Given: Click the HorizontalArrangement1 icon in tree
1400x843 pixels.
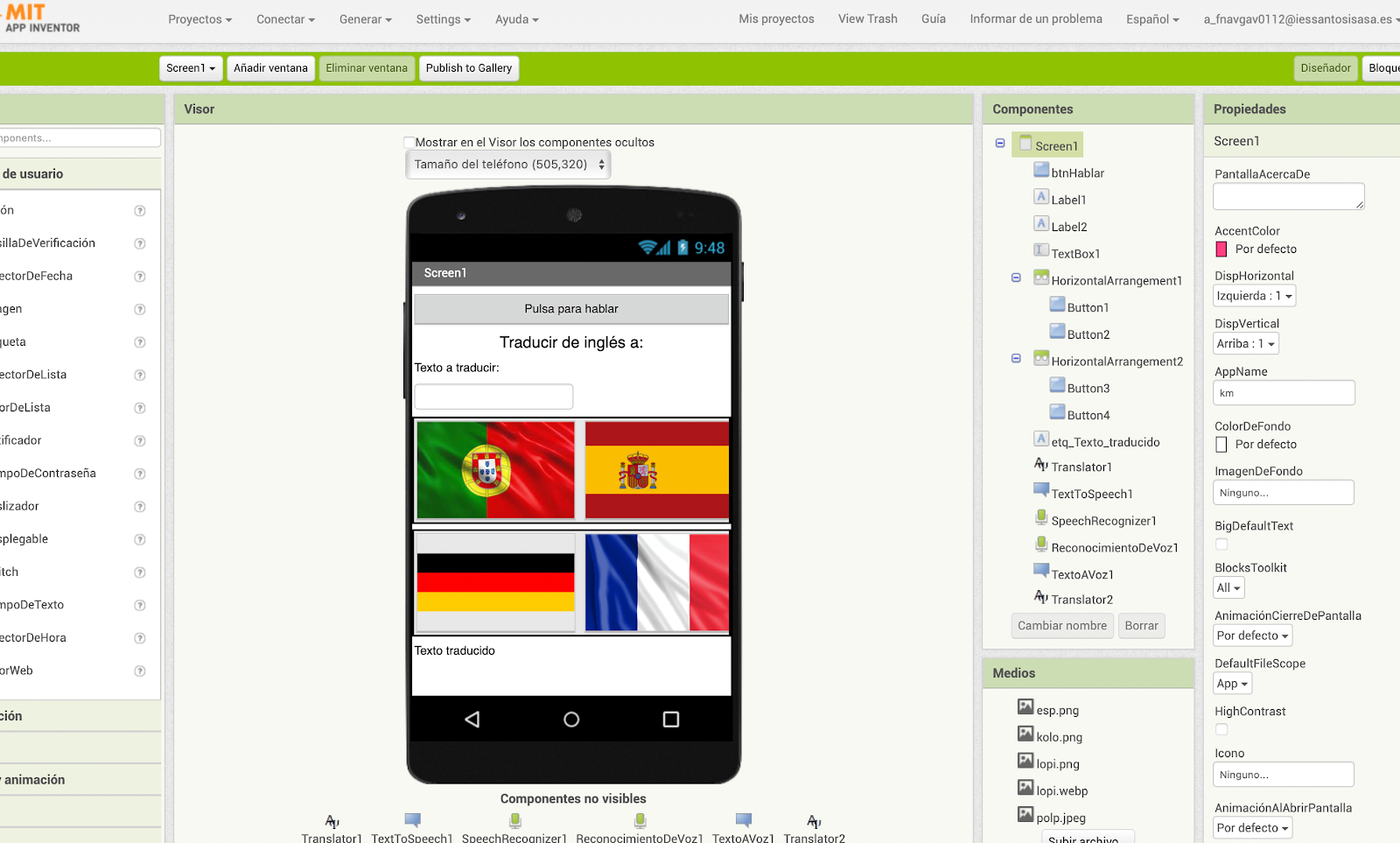Looking at the screenshot, I should point(1041,278).
